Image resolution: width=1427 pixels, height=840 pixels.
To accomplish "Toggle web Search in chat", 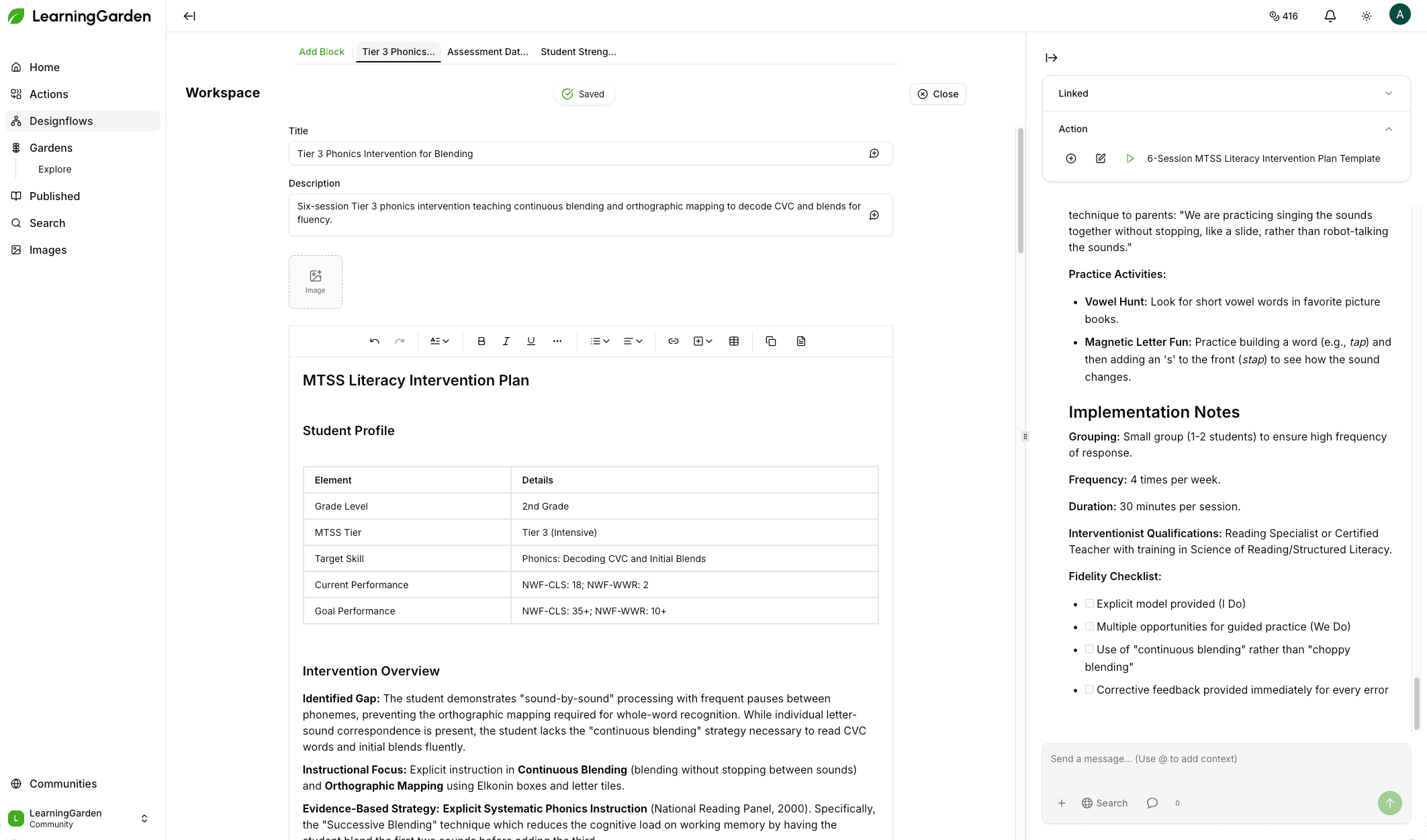I will click(x=1105, y=803).
